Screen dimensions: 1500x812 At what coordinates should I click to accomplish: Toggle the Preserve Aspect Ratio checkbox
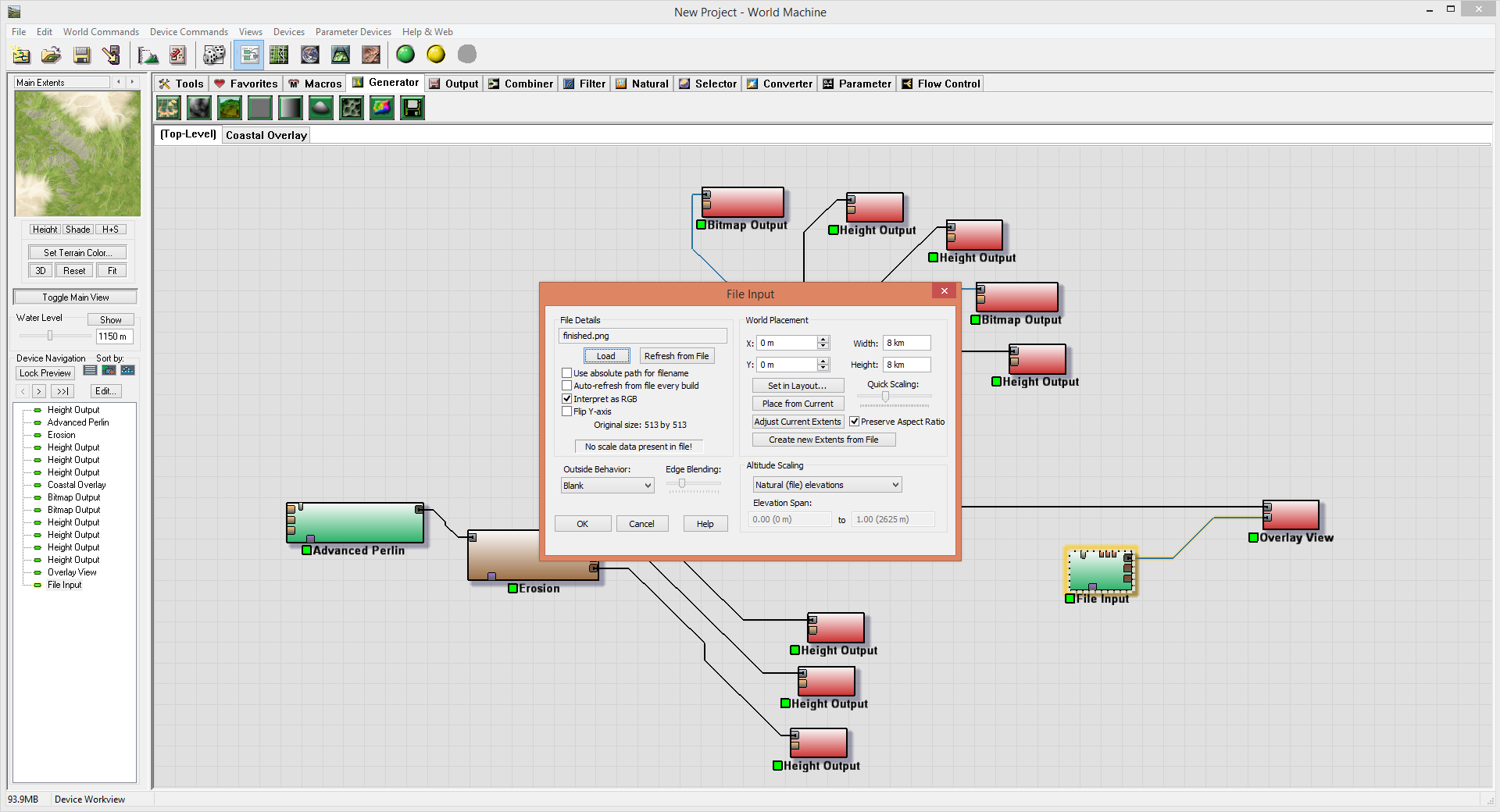pyautogui.click(x=854, y=422)
